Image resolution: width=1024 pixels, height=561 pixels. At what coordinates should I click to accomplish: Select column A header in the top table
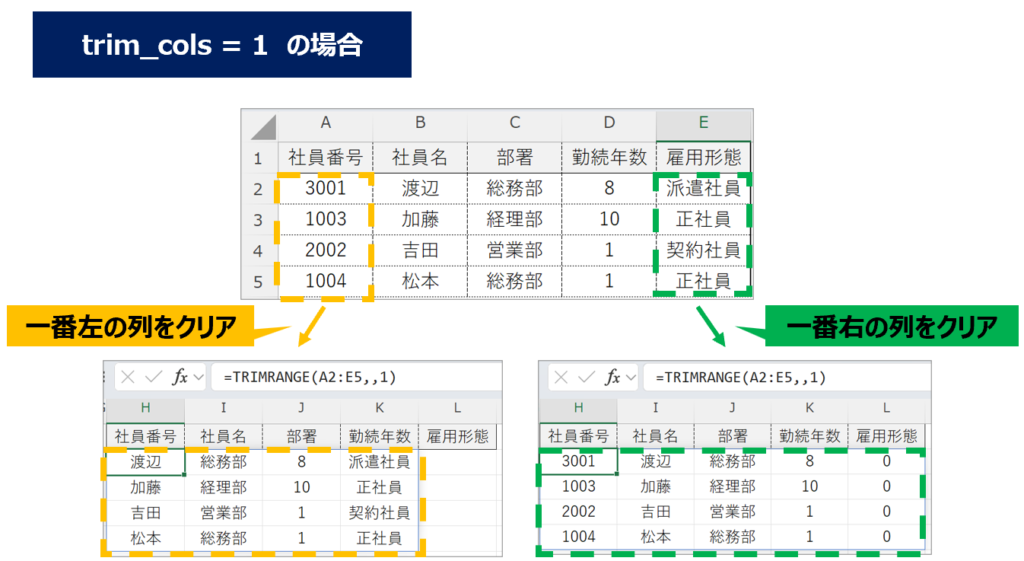[x=325, y=123]
